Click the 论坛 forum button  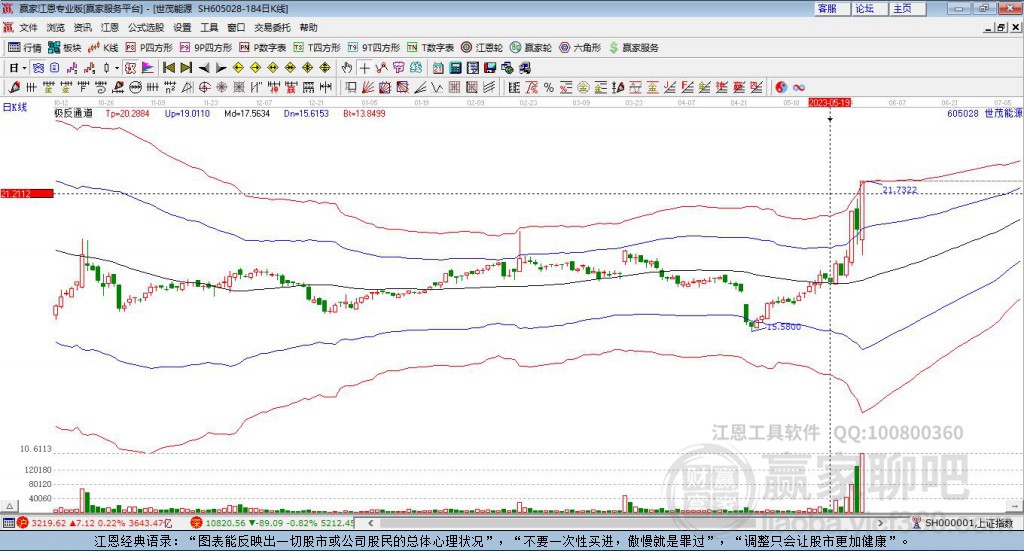coord(870,8)
